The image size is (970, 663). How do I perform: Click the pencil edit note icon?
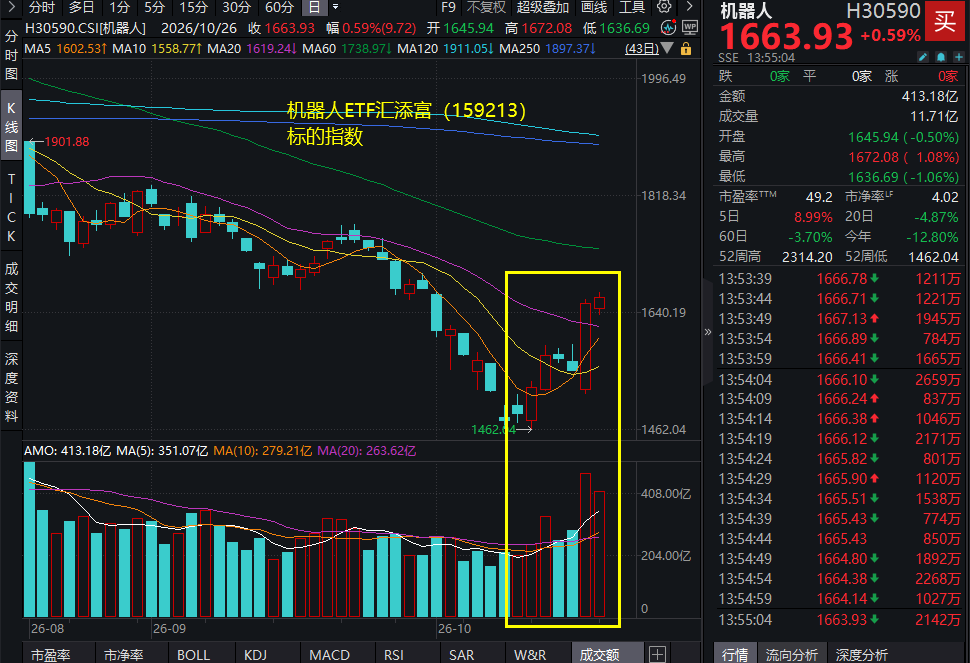[923, 57]
